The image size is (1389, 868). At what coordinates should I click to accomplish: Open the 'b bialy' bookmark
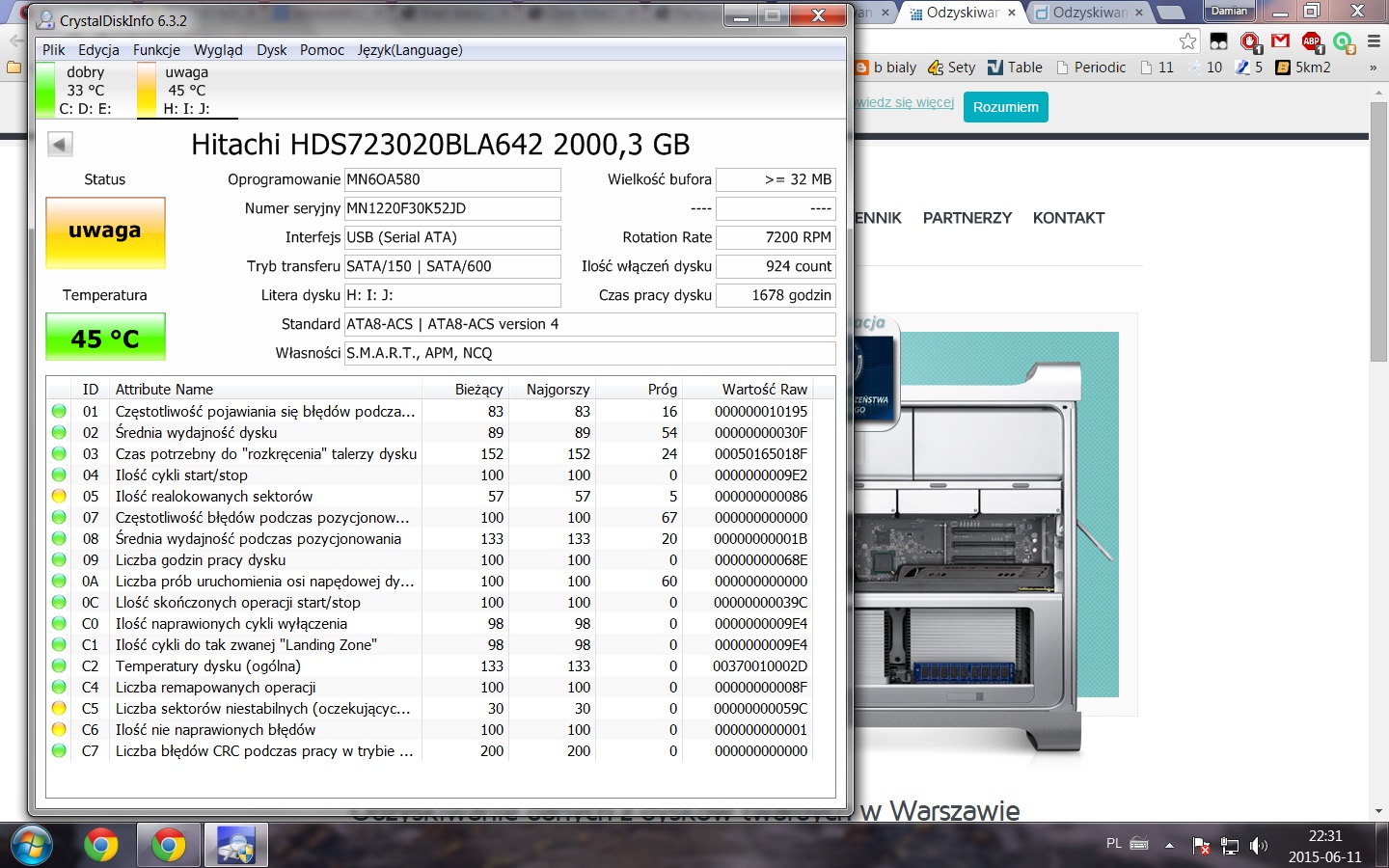(x=886, y=68)
